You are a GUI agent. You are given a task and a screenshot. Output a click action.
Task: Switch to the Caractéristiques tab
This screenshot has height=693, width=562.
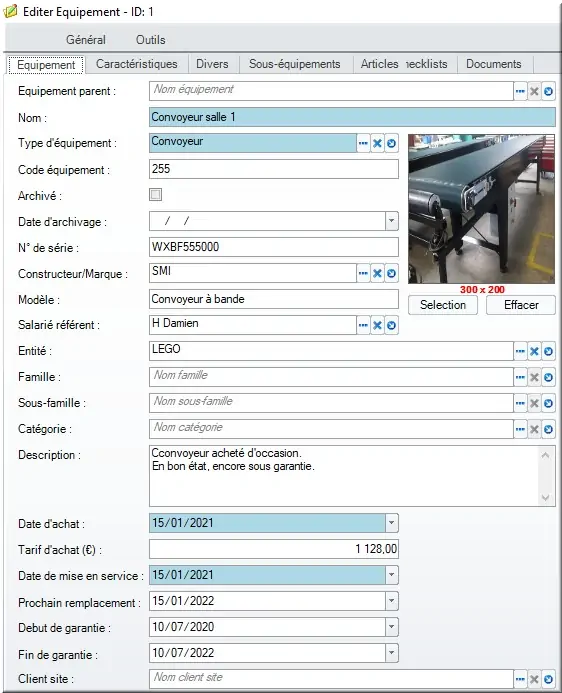point(137,64)
